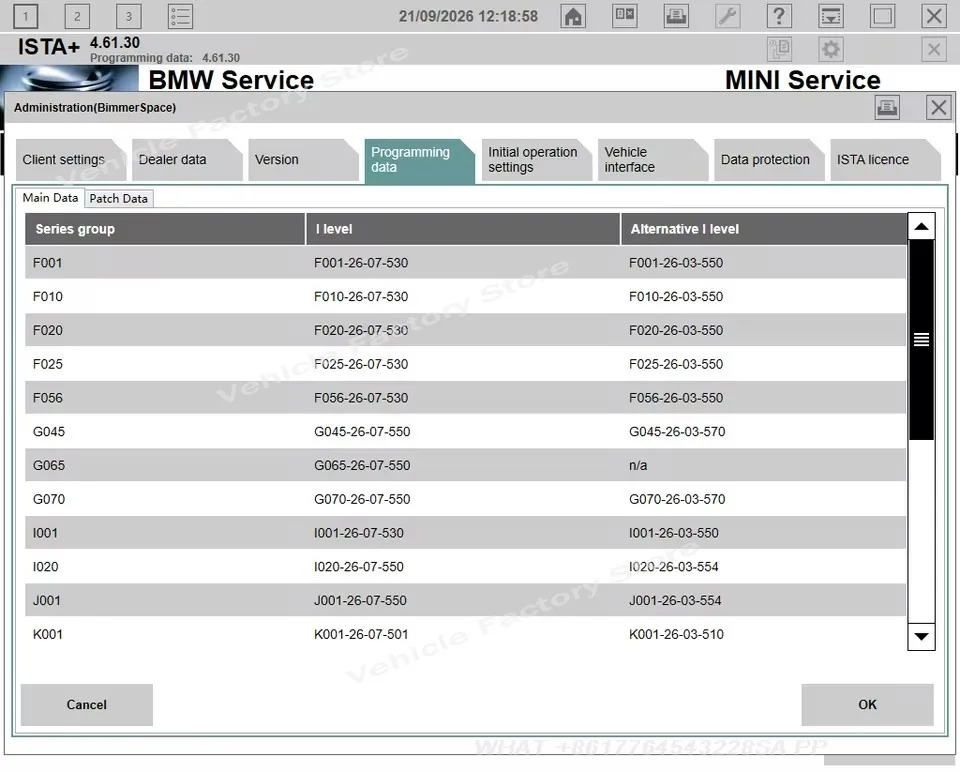Open Initial operation settings tab
The height and width of the screenshot is (772, 960).
click(x=536, y=160)
